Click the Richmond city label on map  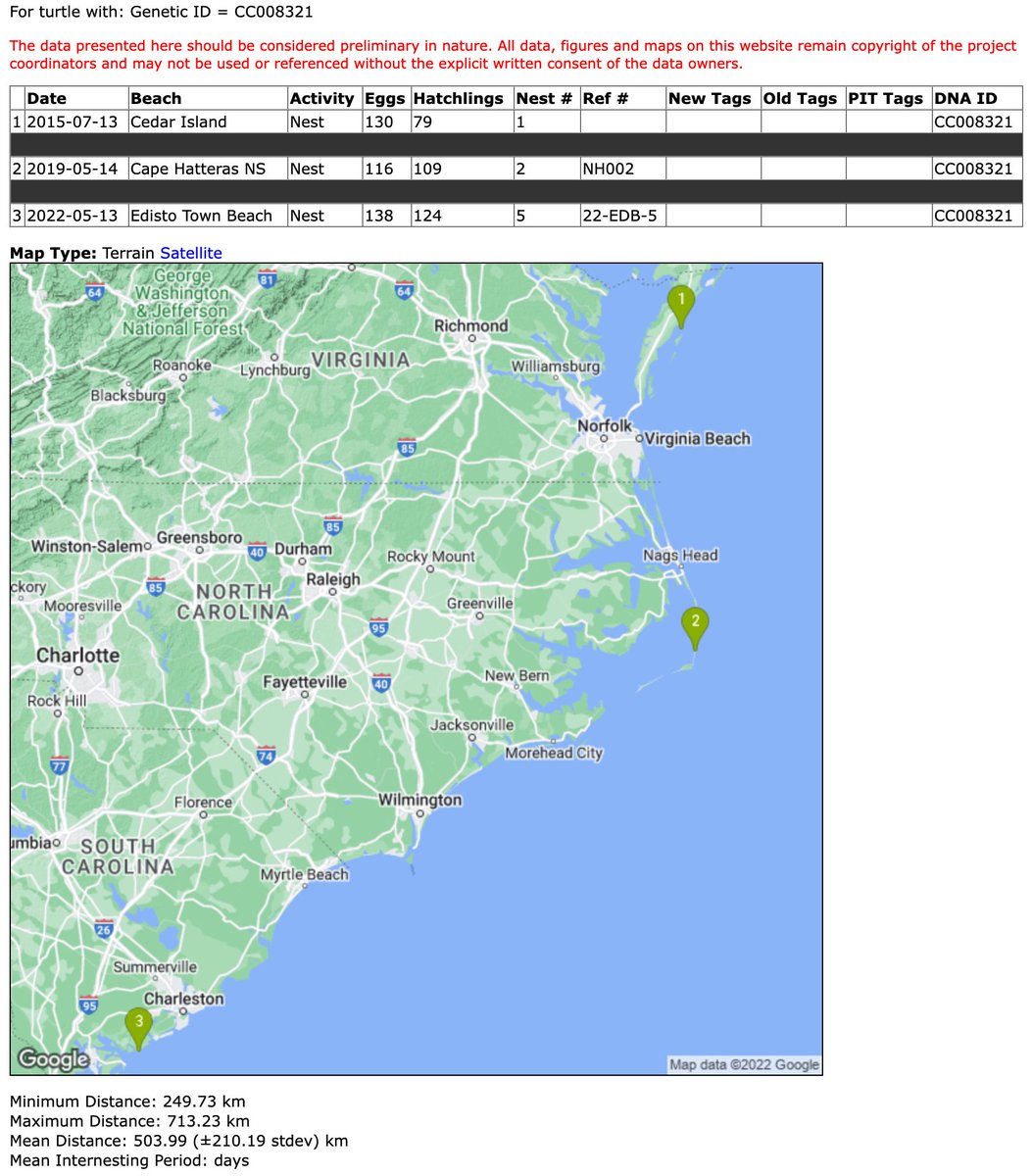tap(471, 325)
